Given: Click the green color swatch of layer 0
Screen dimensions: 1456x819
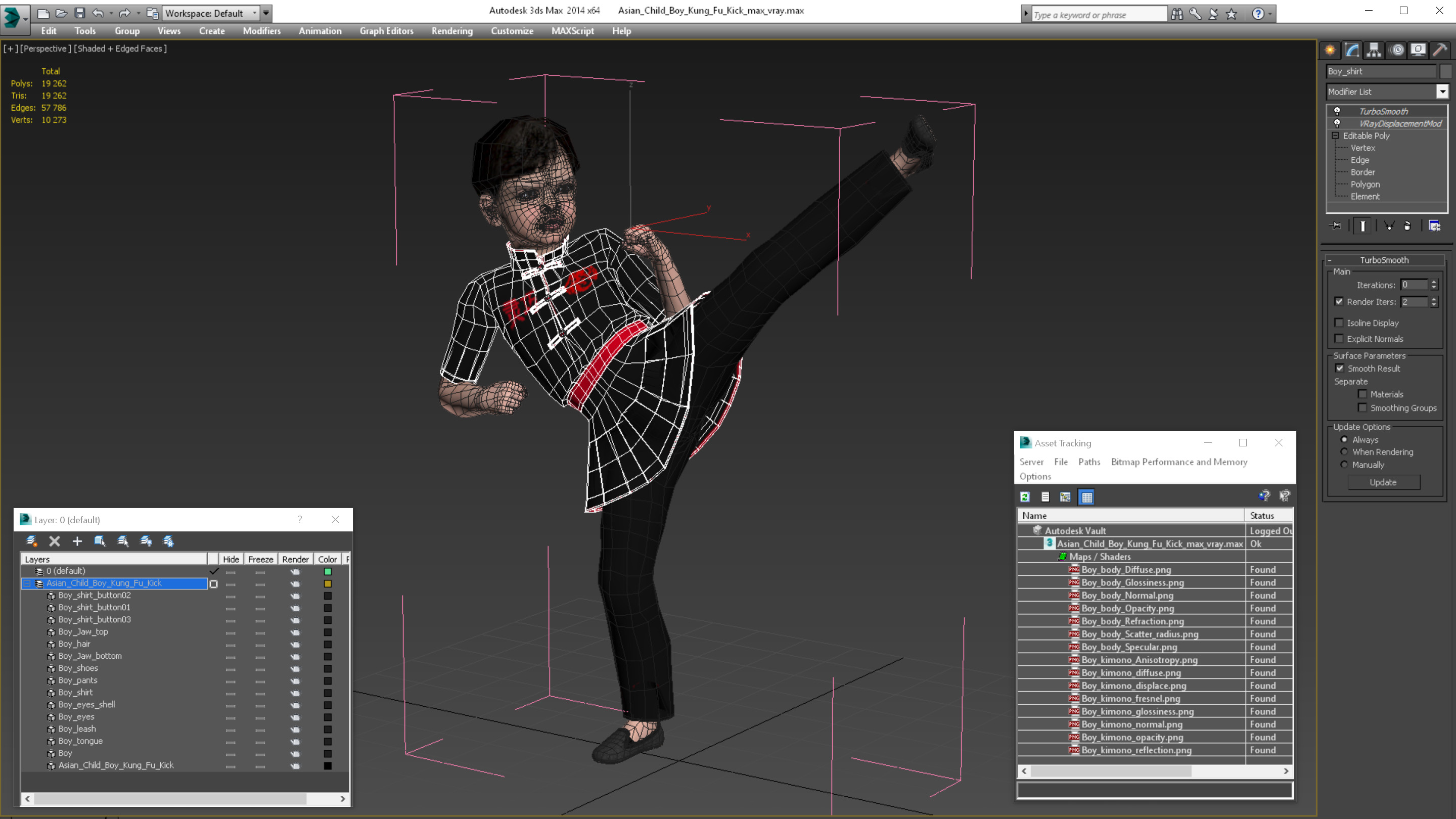Looking at the screenshot, I should pyautogui.click(x=327, y=571).
